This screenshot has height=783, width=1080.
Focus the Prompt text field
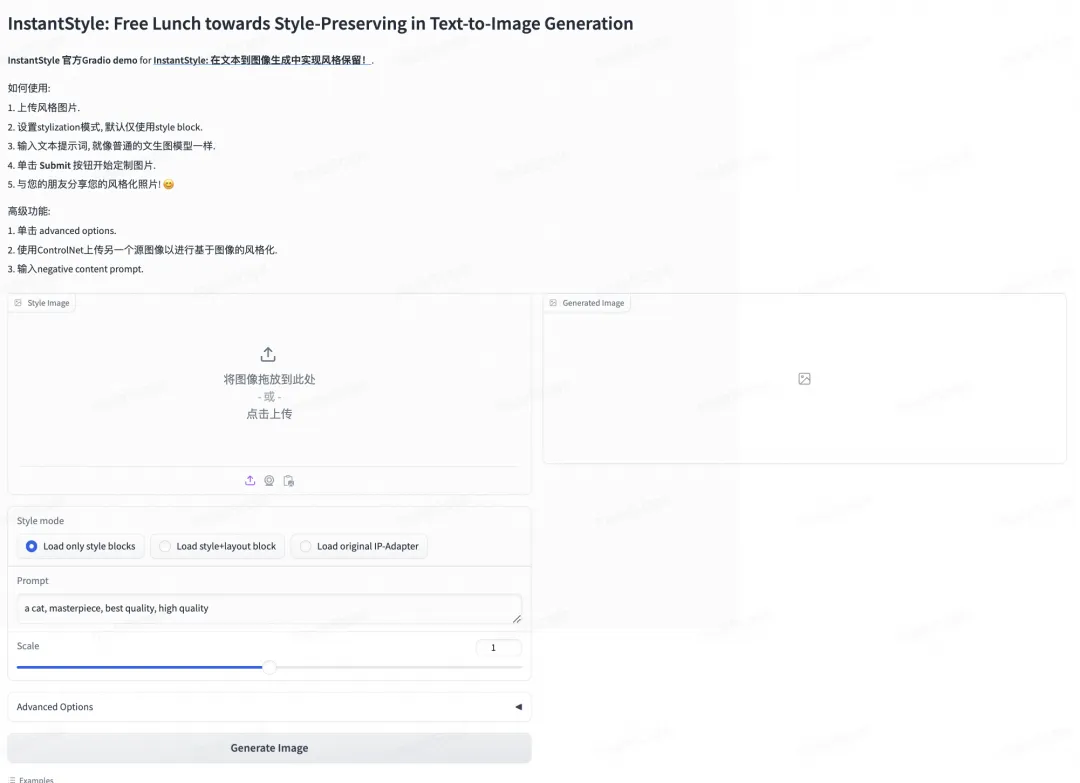(260, 608)
